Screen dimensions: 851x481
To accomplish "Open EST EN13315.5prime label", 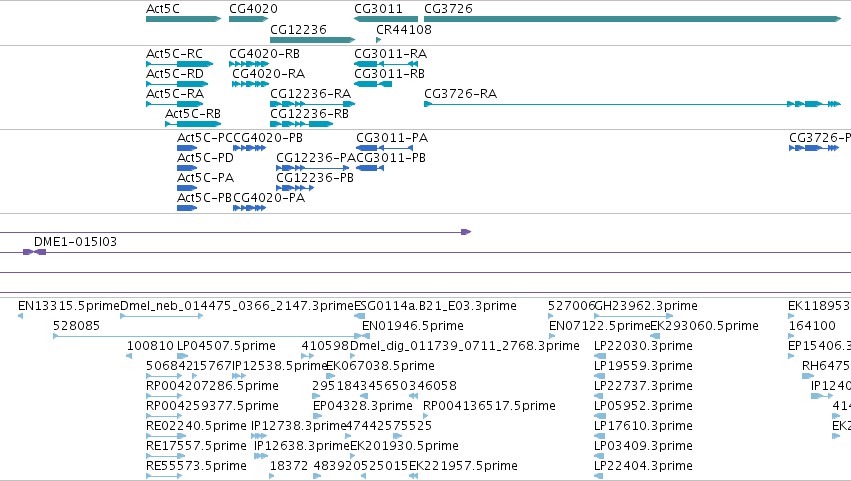I will (x=69, y=306).
